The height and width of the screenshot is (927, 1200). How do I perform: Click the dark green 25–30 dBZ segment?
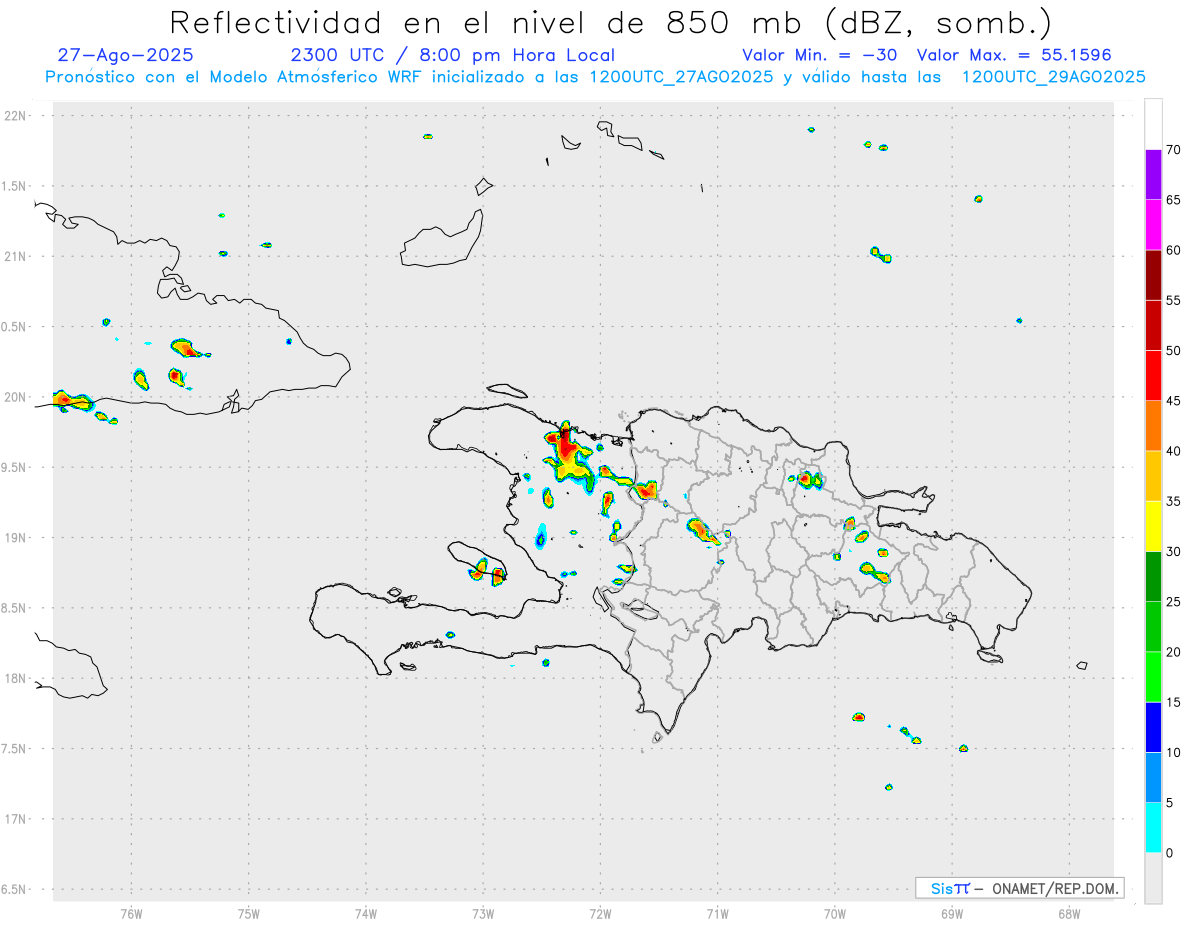(1153, 577)
